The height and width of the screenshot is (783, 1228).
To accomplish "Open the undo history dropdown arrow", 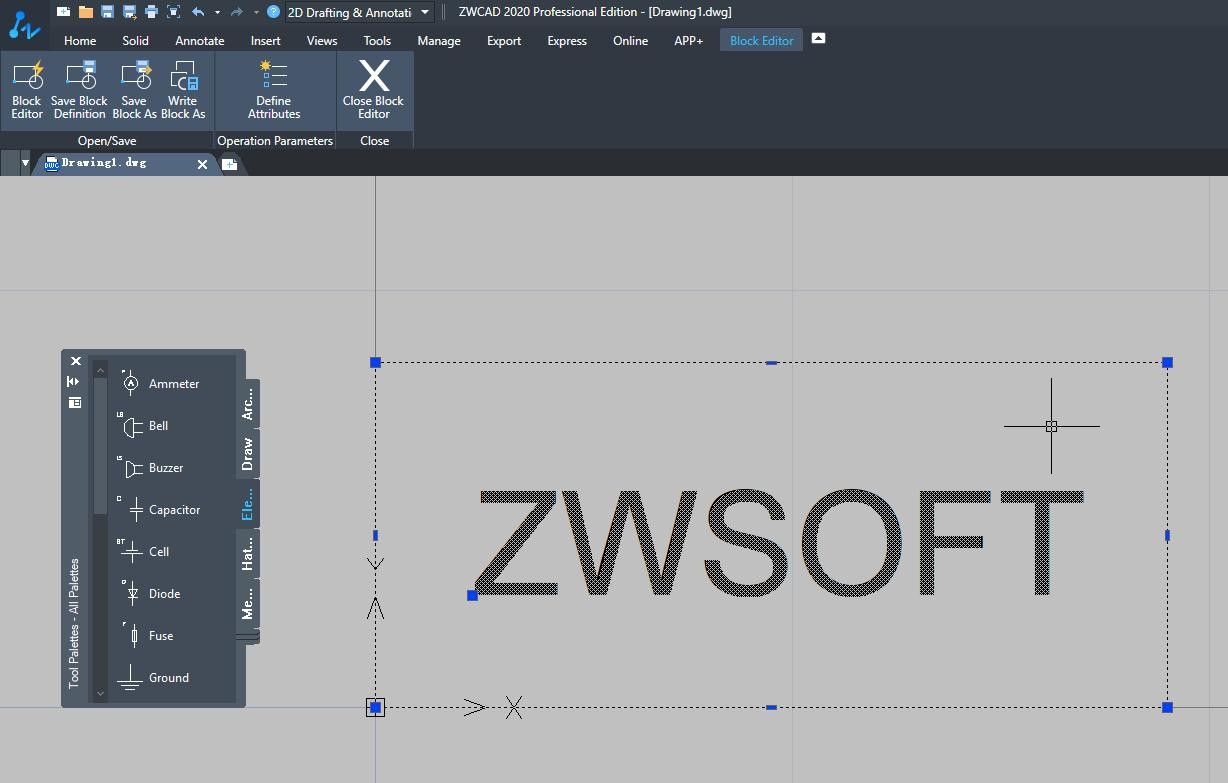I will (x=217, y=12).
